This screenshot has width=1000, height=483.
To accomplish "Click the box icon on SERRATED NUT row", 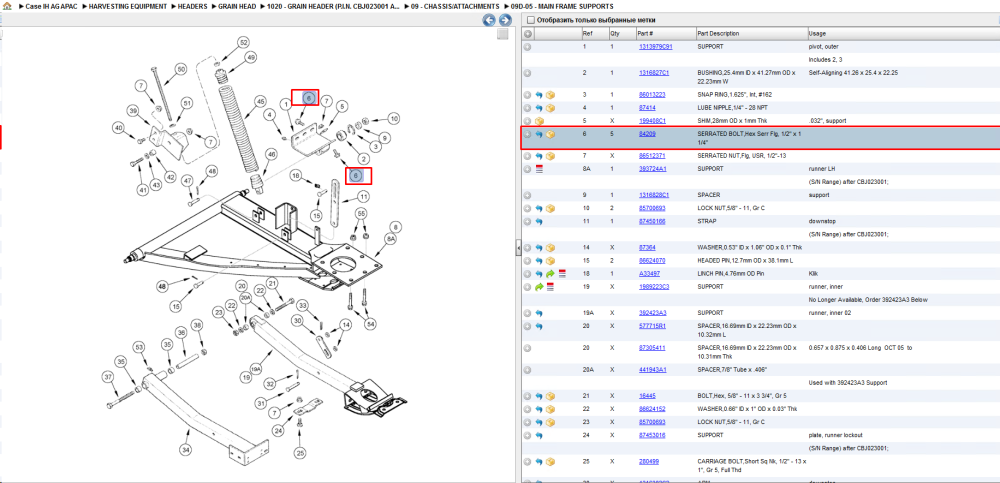I will (550, 156).
